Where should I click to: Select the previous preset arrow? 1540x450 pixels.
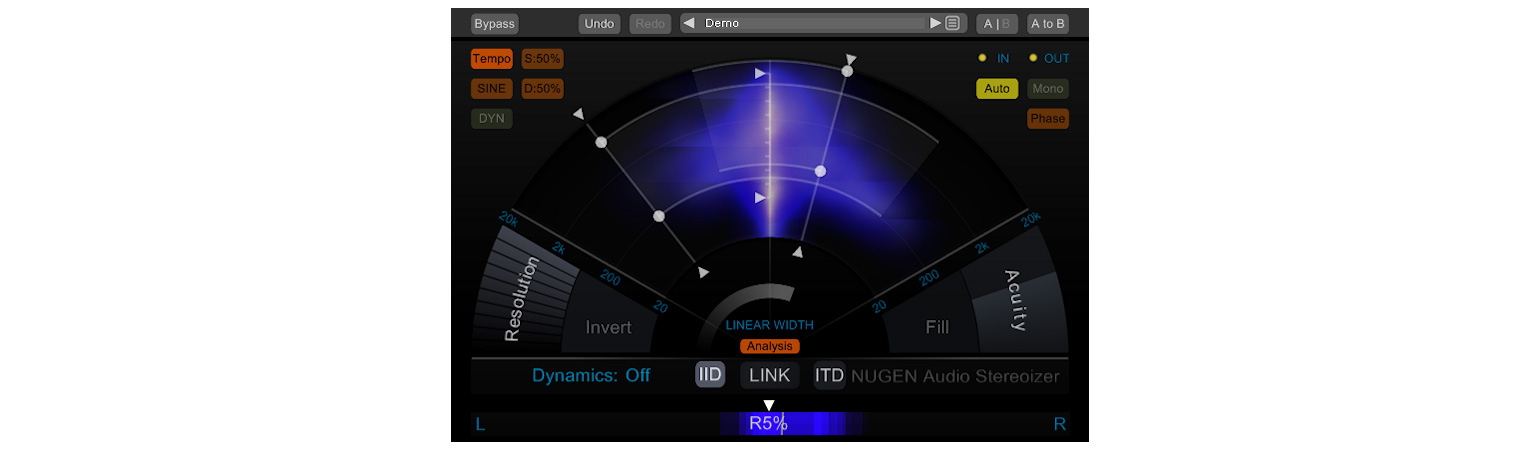[x=688, y=23]
